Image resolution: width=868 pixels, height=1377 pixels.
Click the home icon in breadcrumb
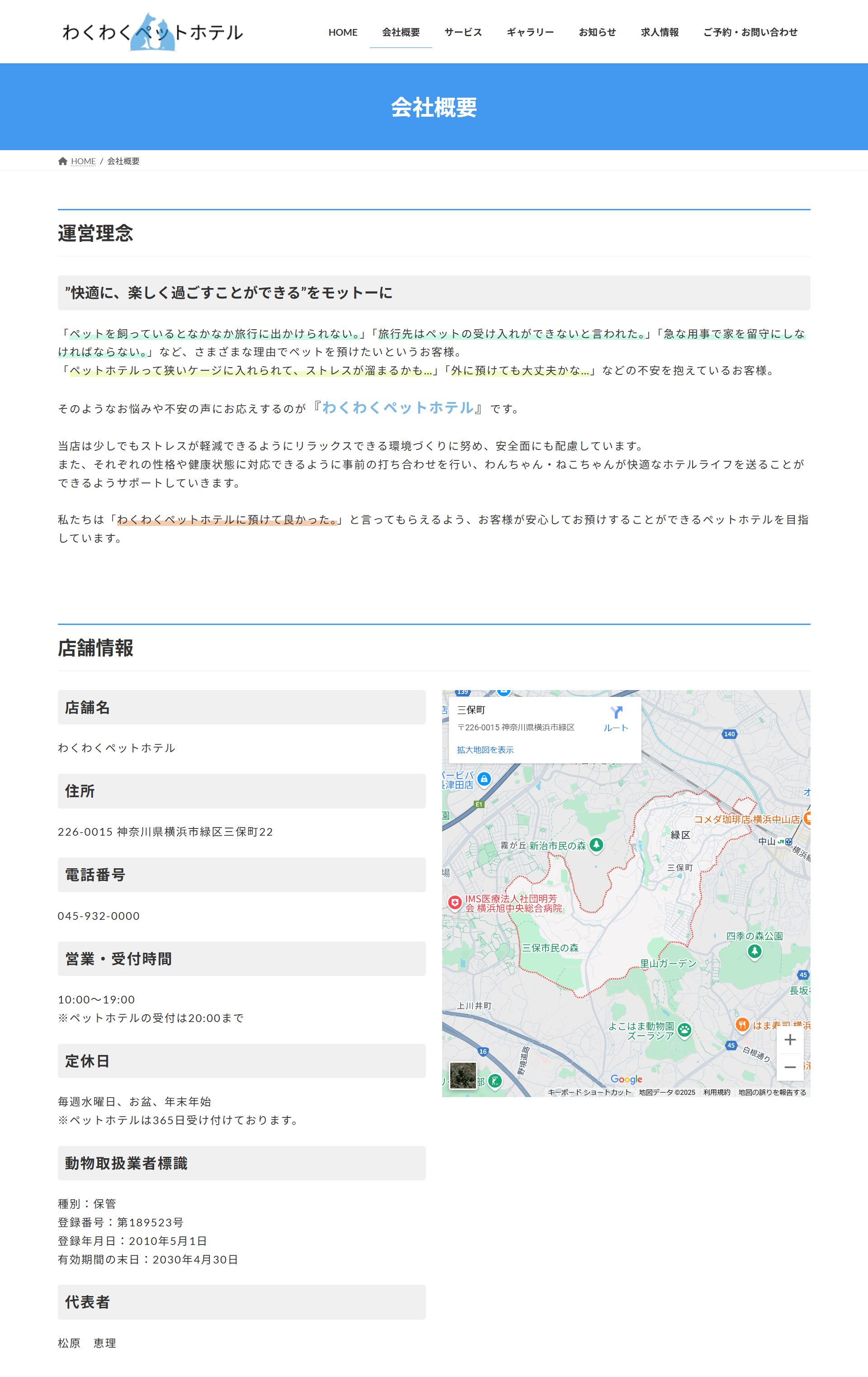click(x=63, y=161)
